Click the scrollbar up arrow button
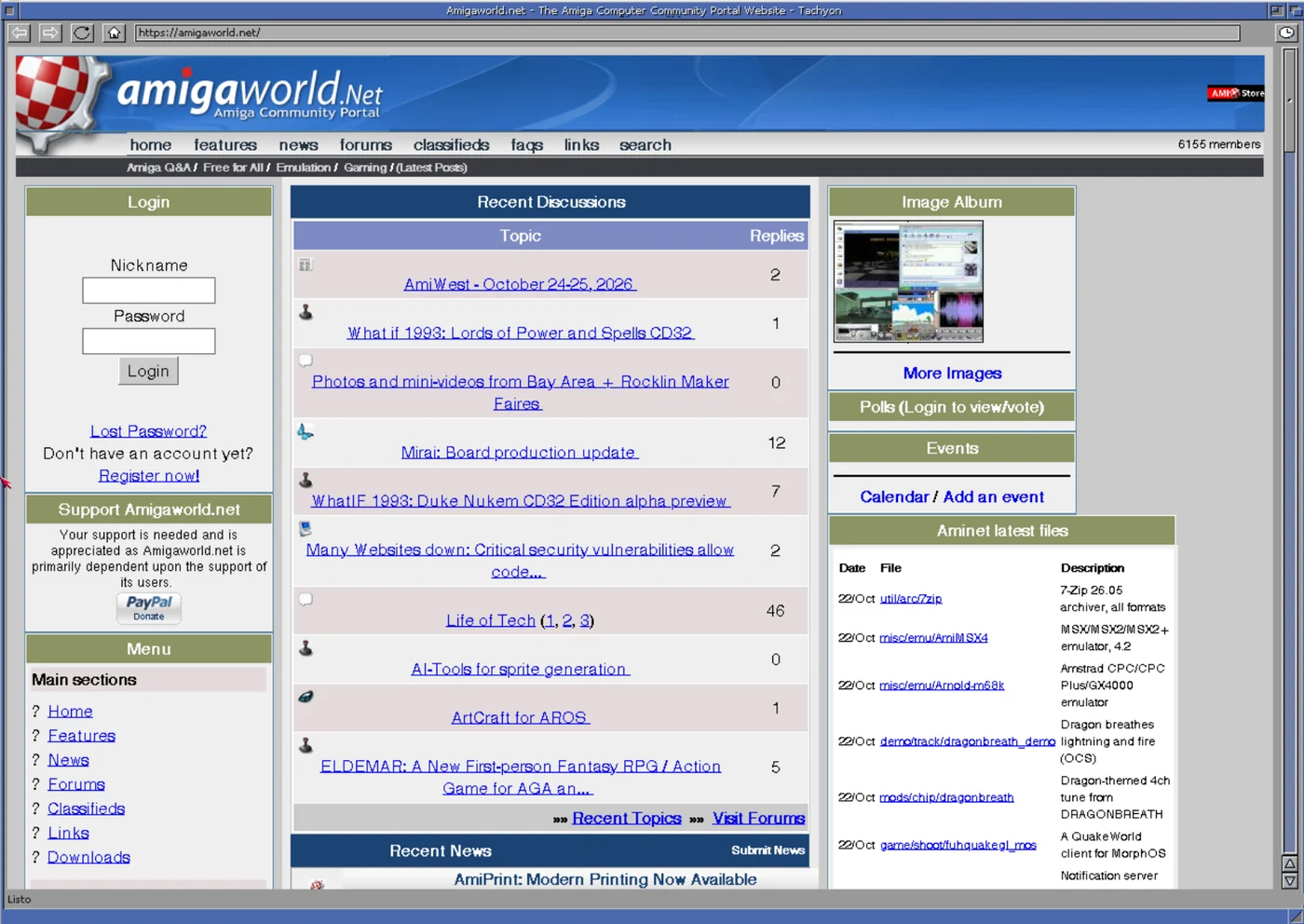The width and height of the screenshot is (1304, 924). click(x=1290, y=863)
